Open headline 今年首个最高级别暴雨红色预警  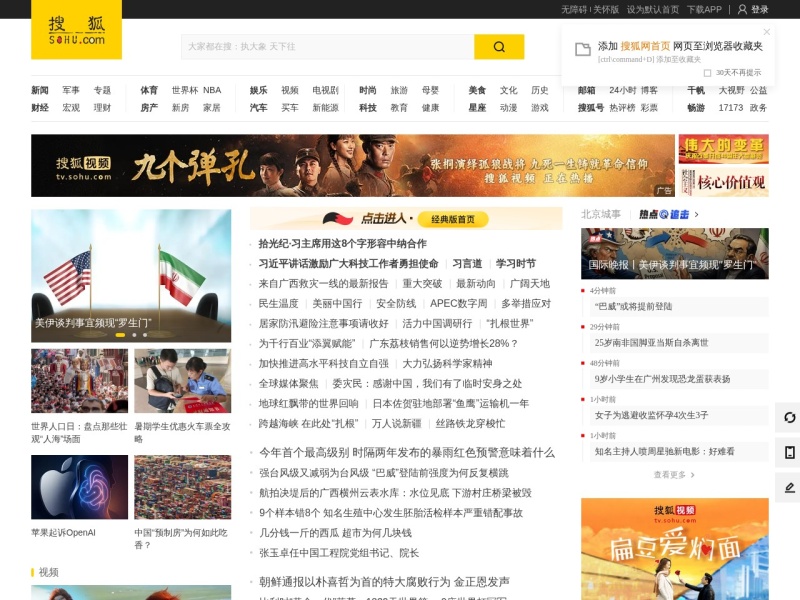point(407,453)
